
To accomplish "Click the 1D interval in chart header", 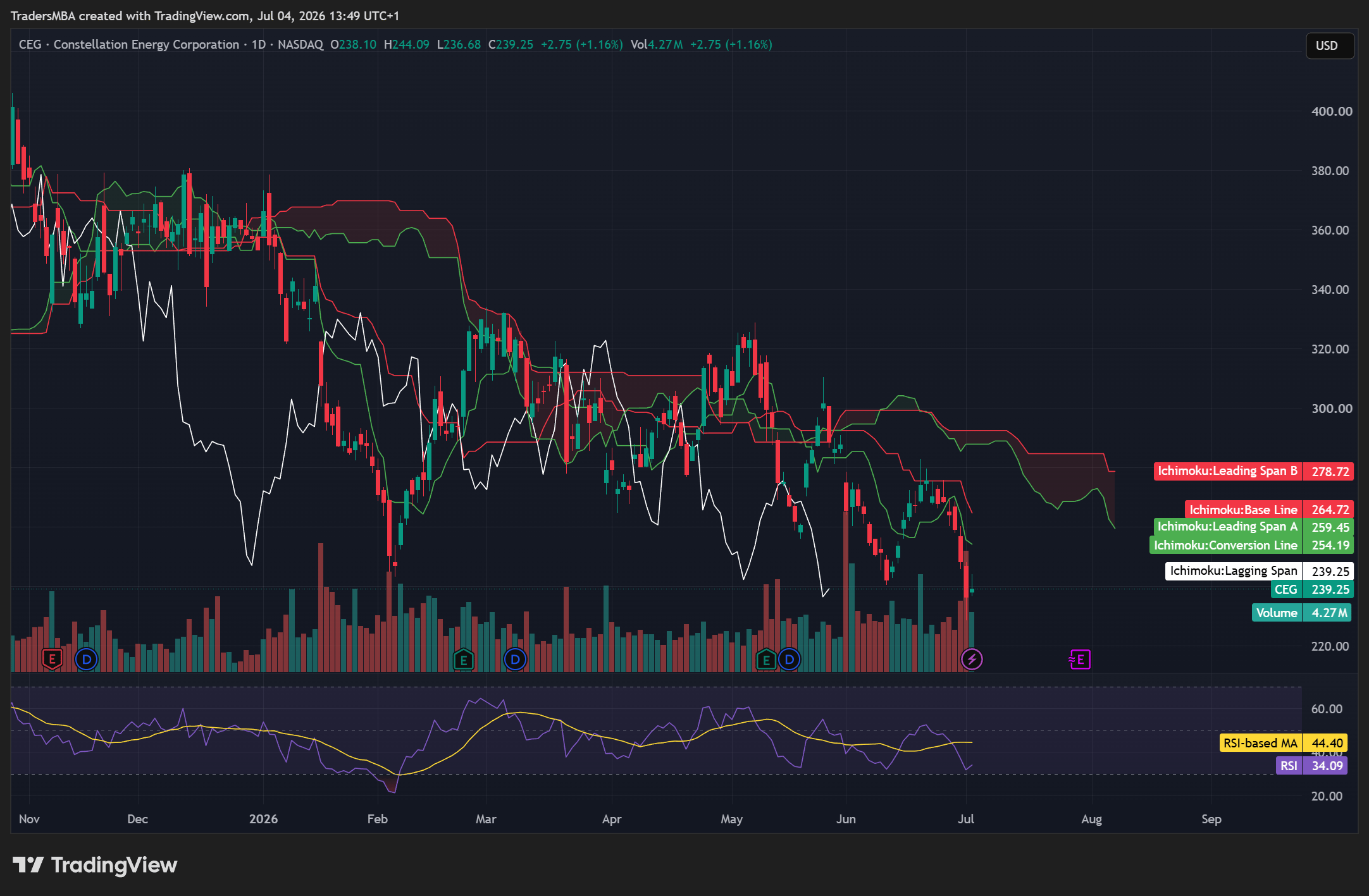I will 259,44.
